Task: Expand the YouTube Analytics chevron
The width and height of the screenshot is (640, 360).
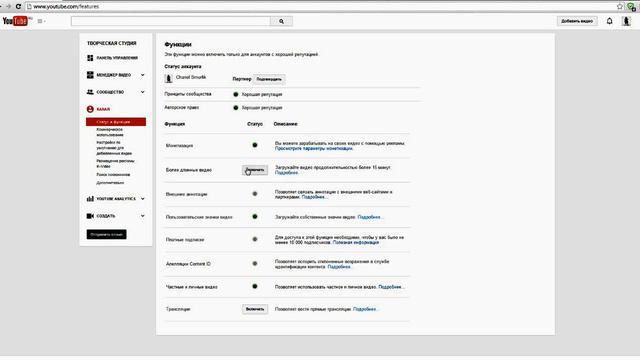Action: point(142,199)
